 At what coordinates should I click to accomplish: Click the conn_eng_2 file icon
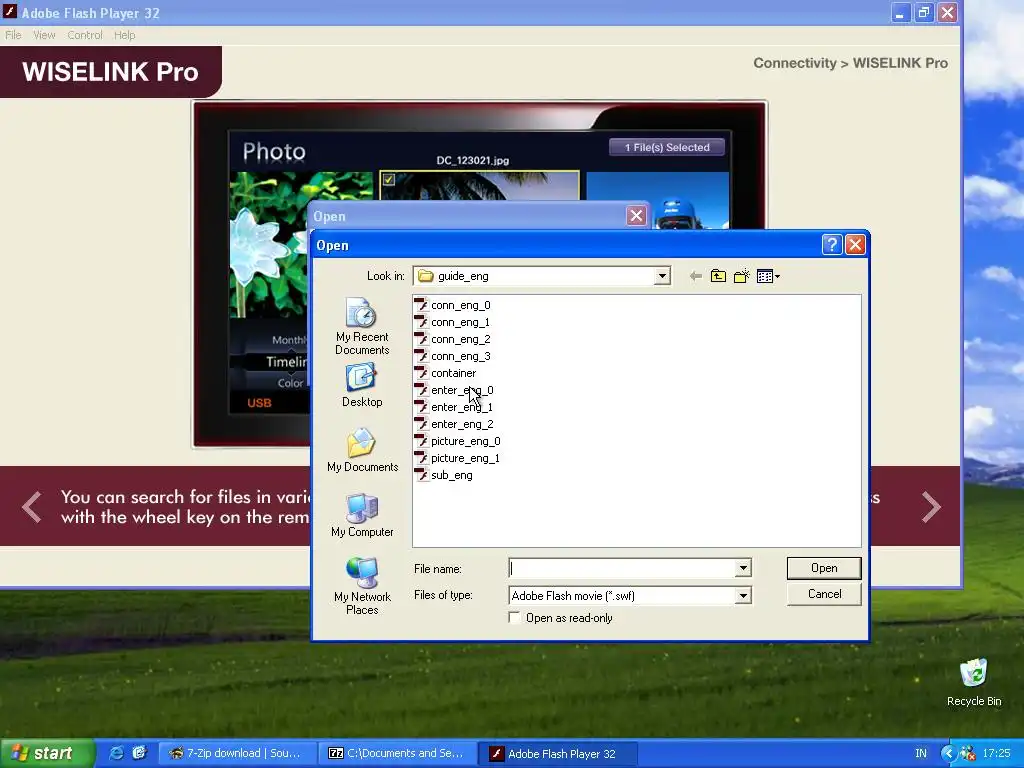(421, 339)
